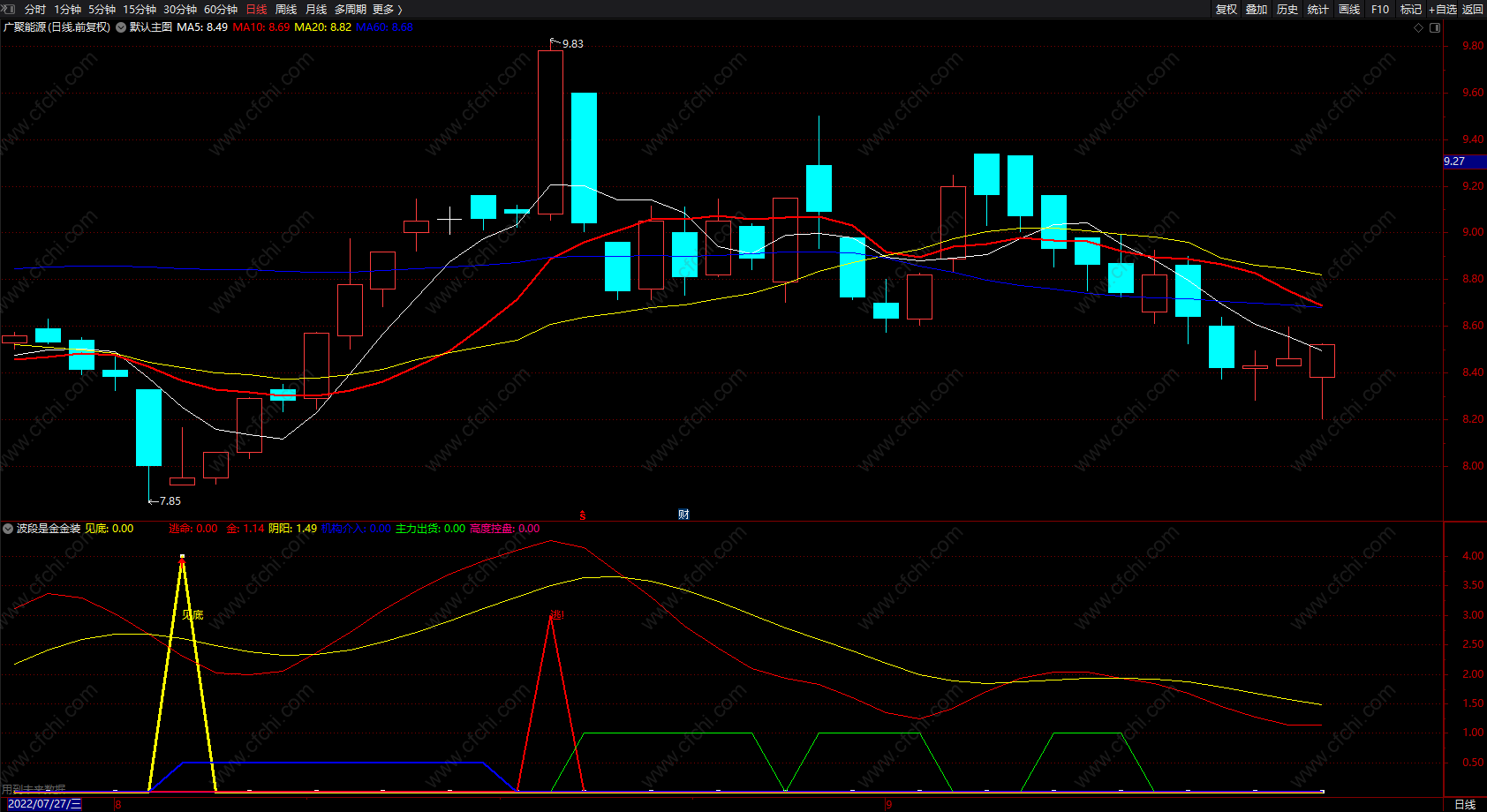Click the 2022/07/27/三 date field
The image size is (1487, 812).
click(44, 804)
